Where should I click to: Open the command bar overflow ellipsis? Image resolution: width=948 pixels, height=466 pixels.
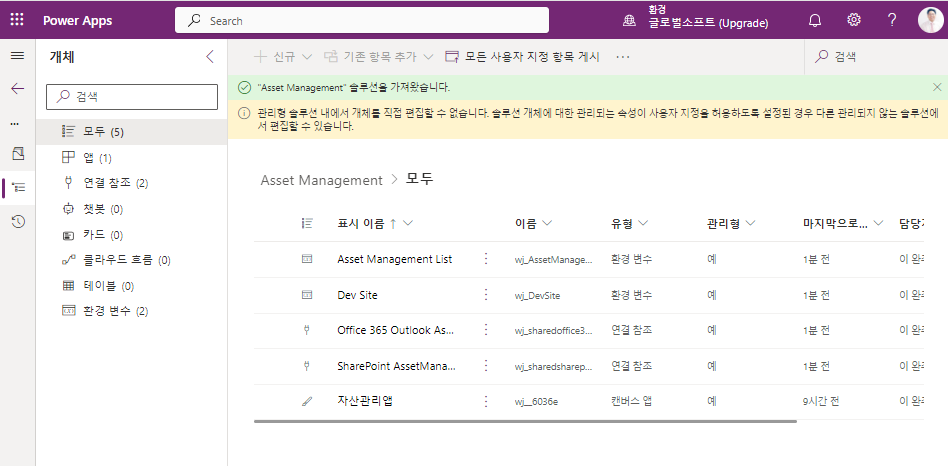[623, 57]
